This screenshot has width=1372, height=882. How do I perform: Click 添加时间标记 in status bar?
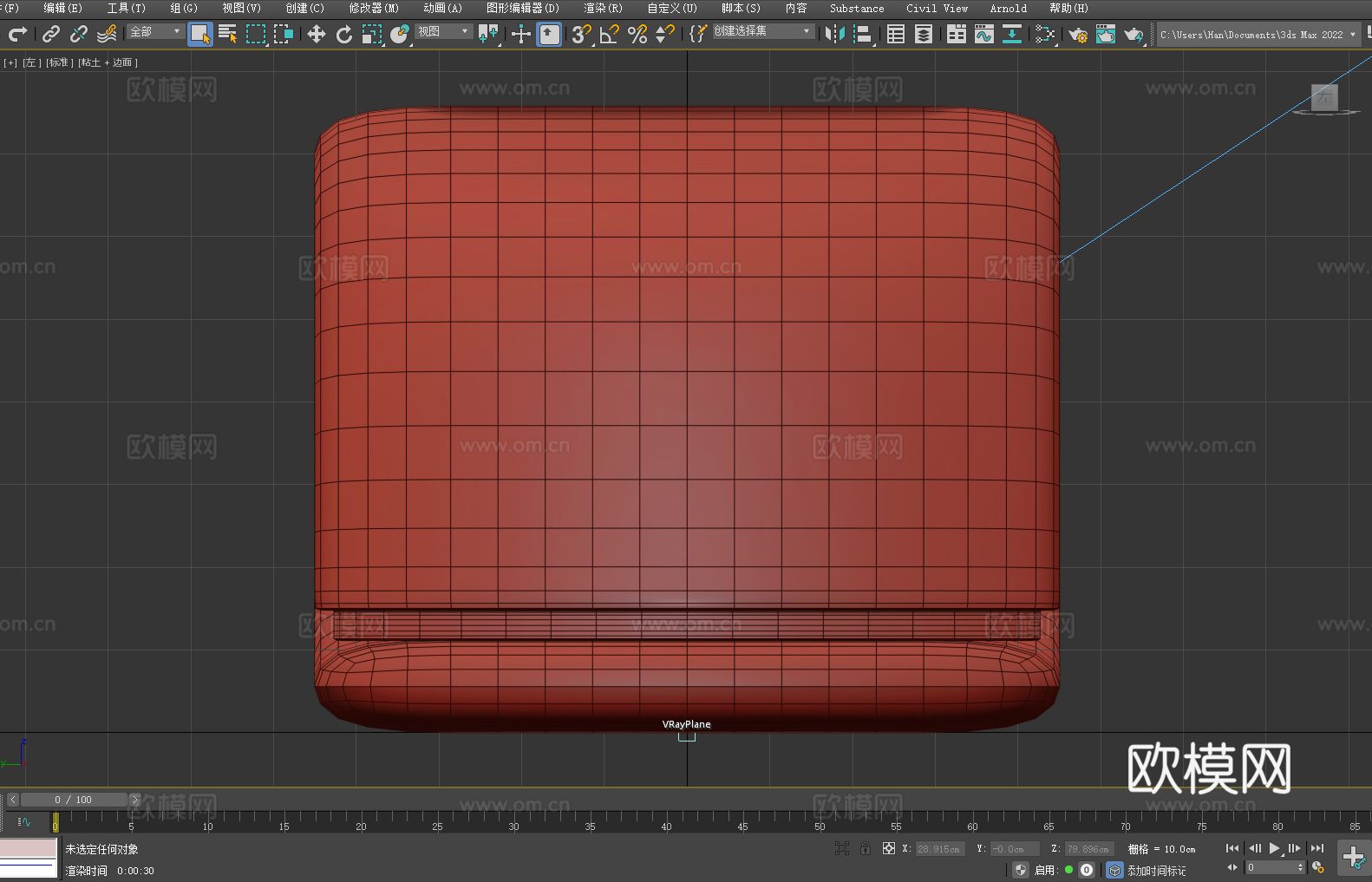coord(1156,870)
